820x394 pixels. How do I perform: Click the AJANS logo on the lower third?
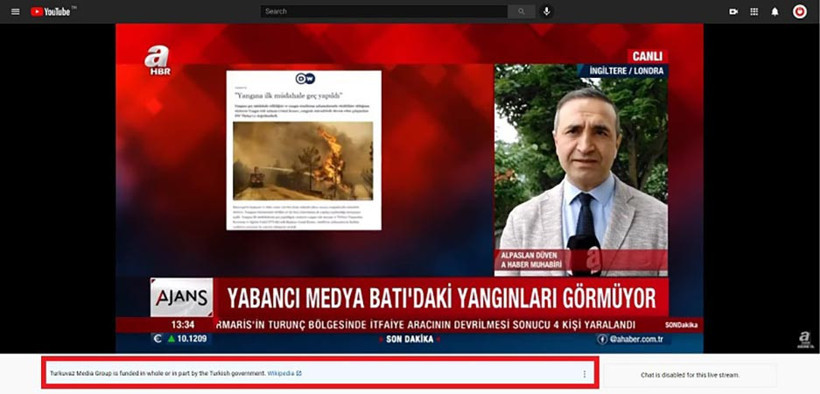(181, 297)
